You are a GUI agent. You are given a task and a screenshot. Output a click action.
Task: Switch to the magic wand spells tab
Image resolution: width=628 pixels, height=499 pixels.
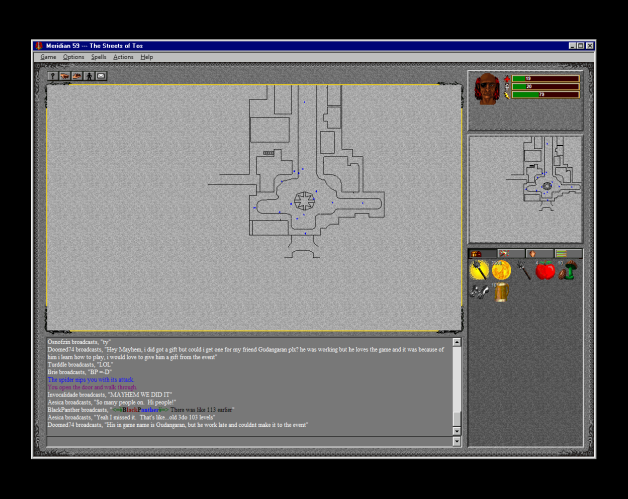click(511, 254)
